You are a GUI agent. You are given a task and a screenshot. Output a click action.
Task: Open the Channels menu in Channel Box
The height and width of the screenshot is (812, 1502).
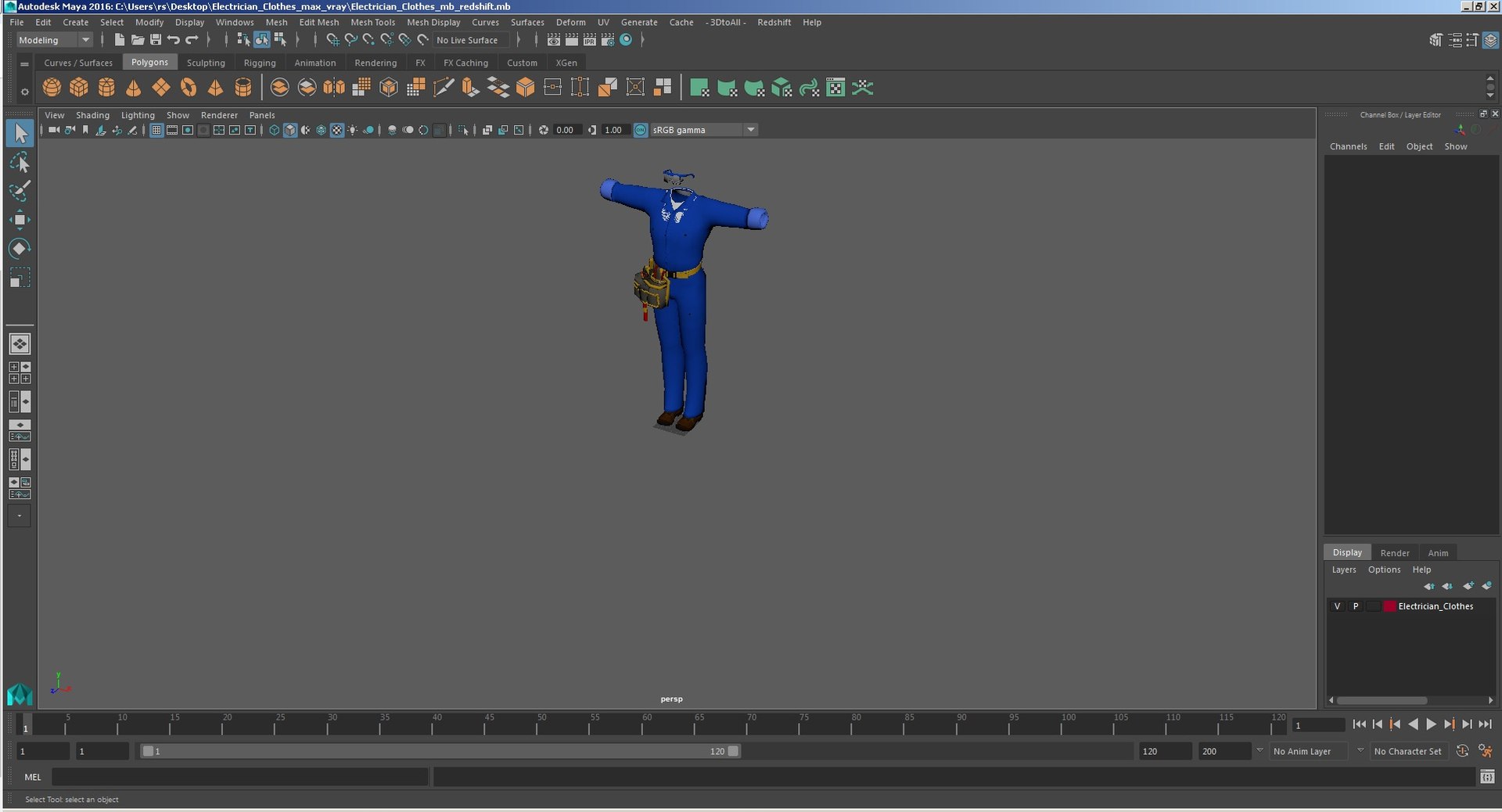pyautogui.click(x=1348, y=146)
